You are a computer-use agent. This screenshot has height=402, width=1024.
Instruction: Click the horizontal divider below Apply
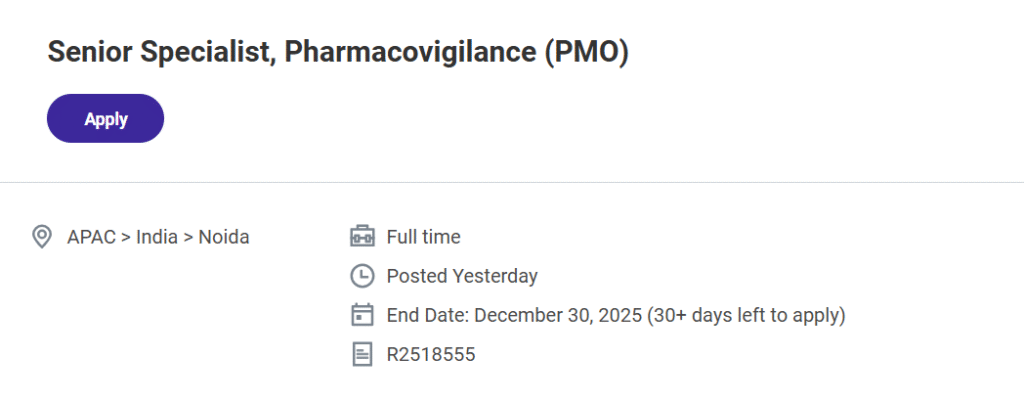[512, 183]
